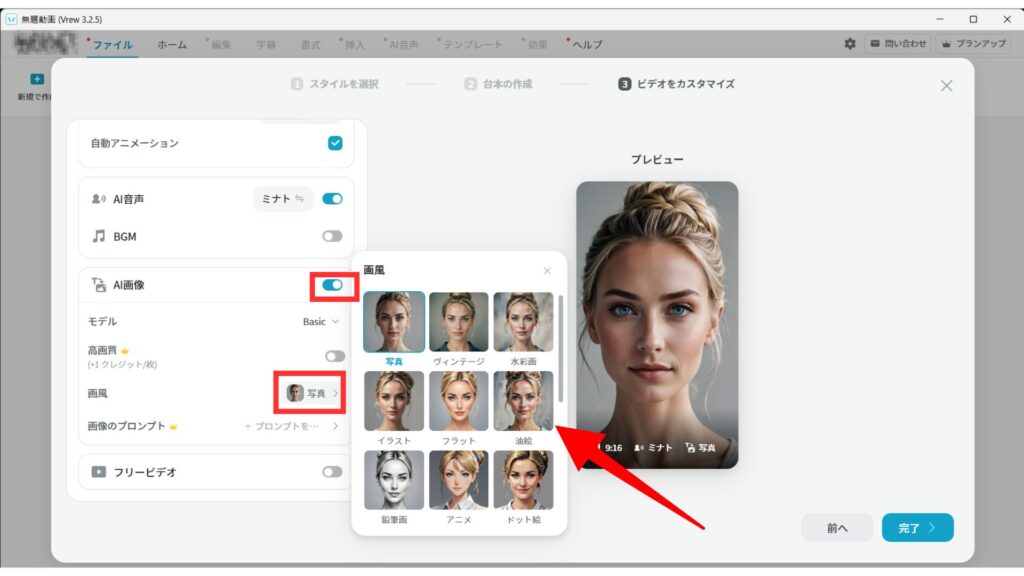This screenshot has height=576, width=1024.
Task: Enable the BGM toggle
Action: (332, 237)
